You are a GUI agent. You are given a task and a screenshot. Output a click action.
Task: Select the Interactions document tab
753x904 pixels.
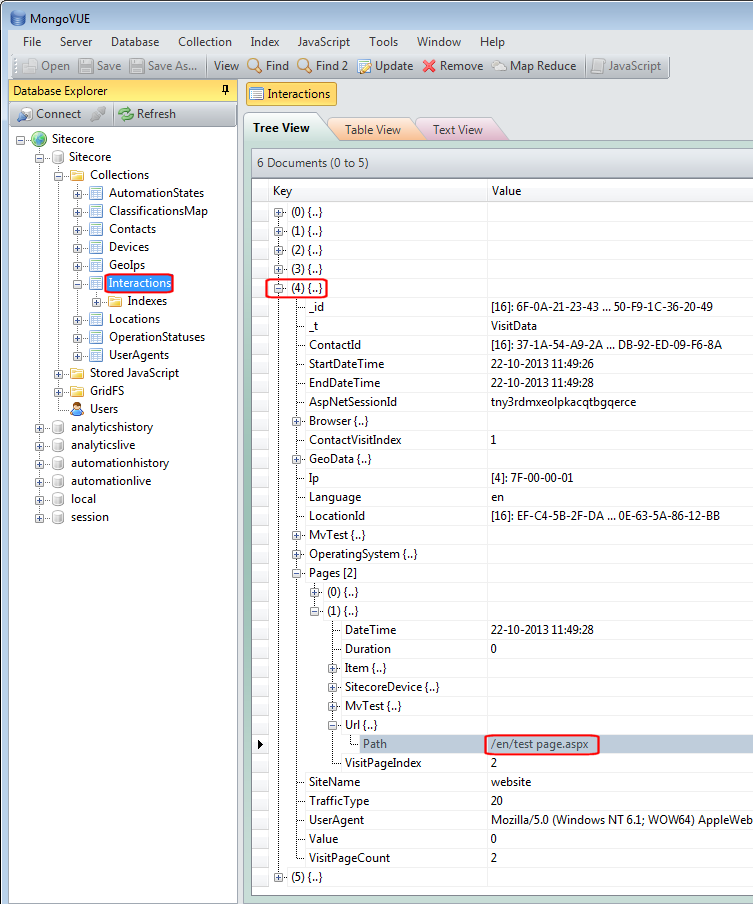[291, 94]
